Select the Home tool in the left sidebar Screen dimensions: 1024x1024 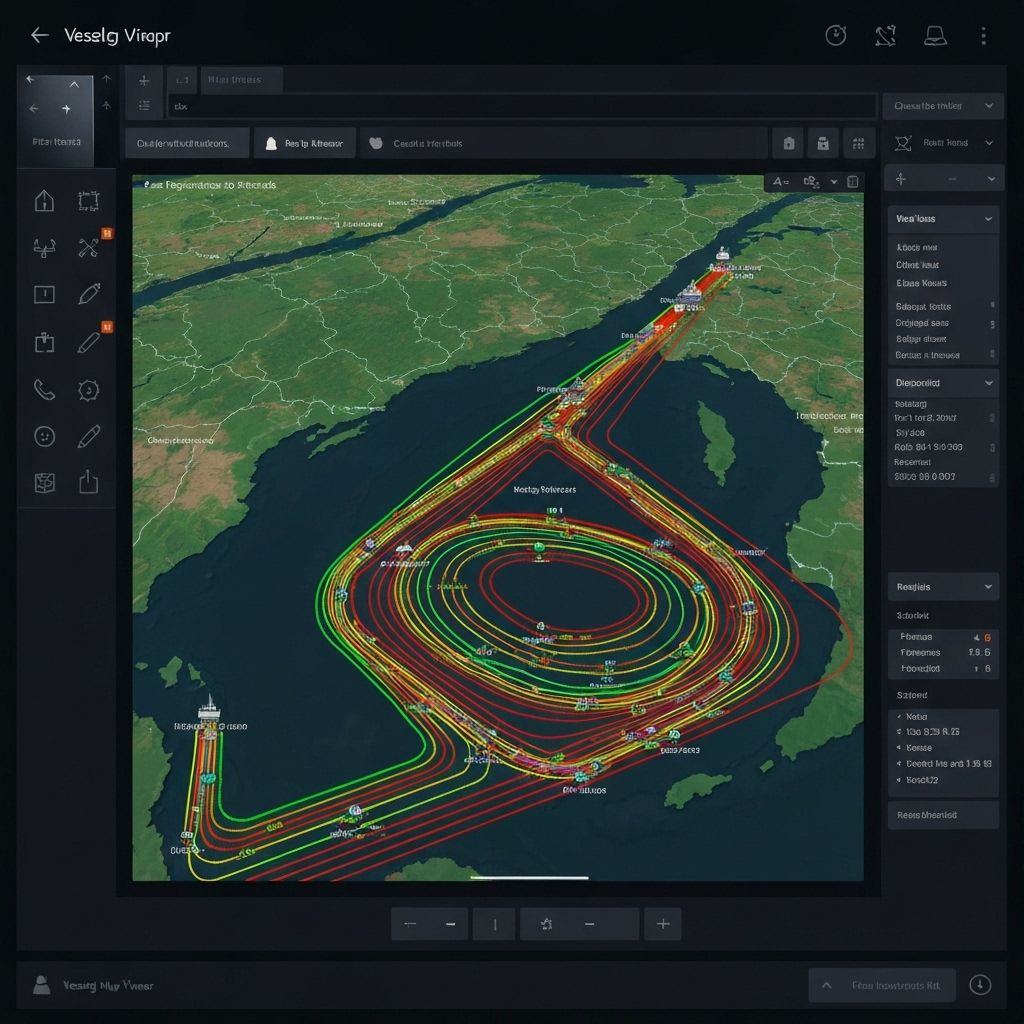point(43,200)
